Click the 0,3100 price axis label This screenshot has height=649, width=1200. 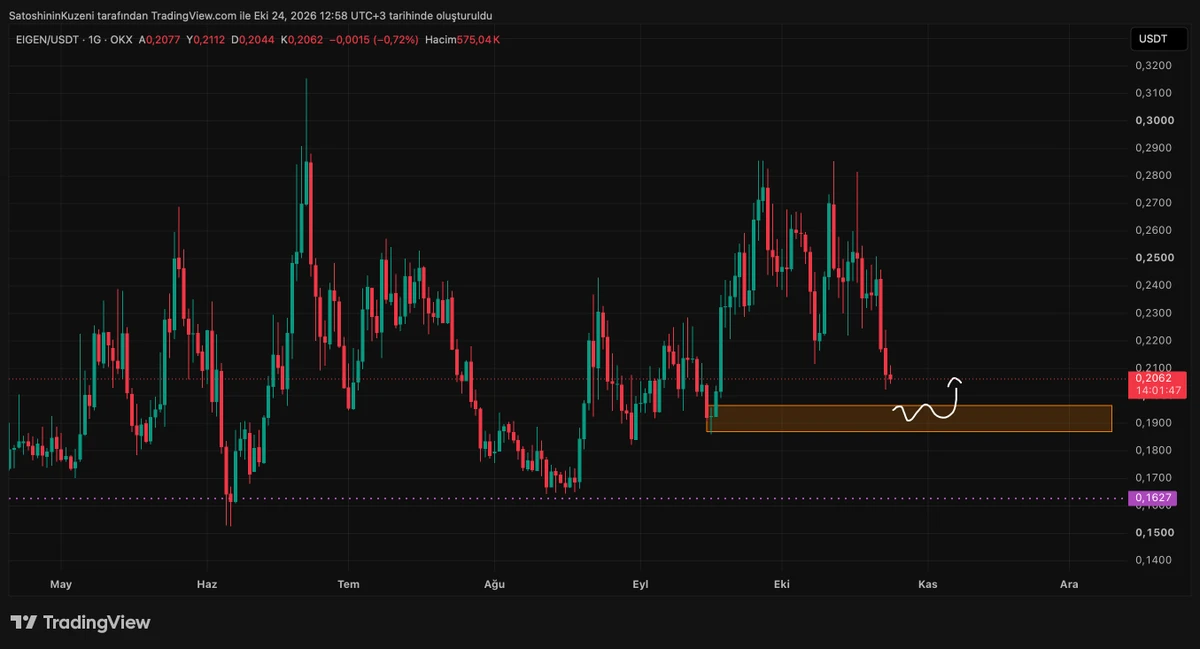[1153, 93]
